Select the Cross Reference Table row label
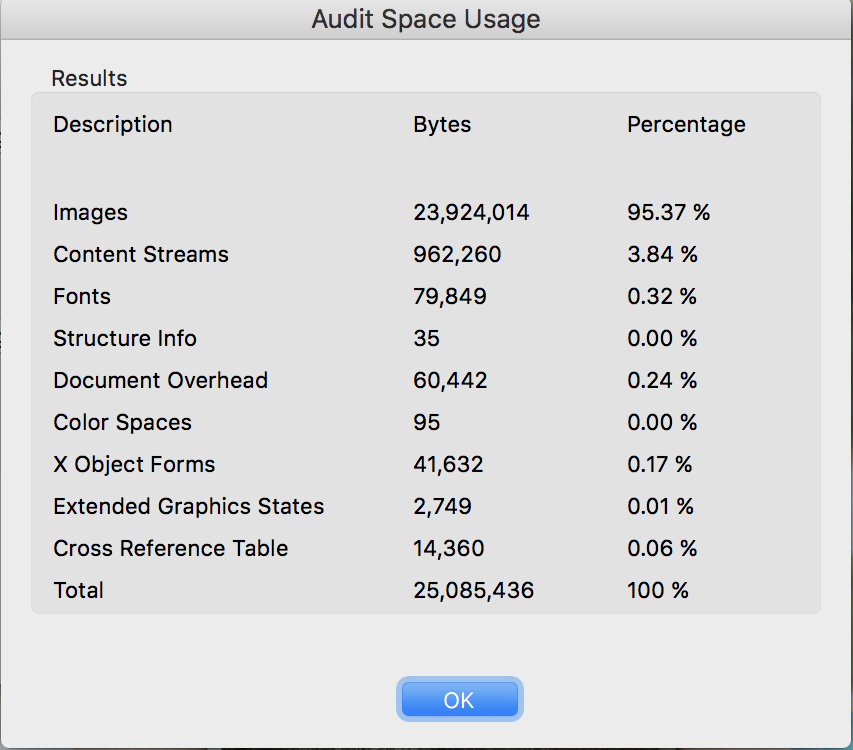The height and width of the screenshot is (750, 853). tap(170, 549)
